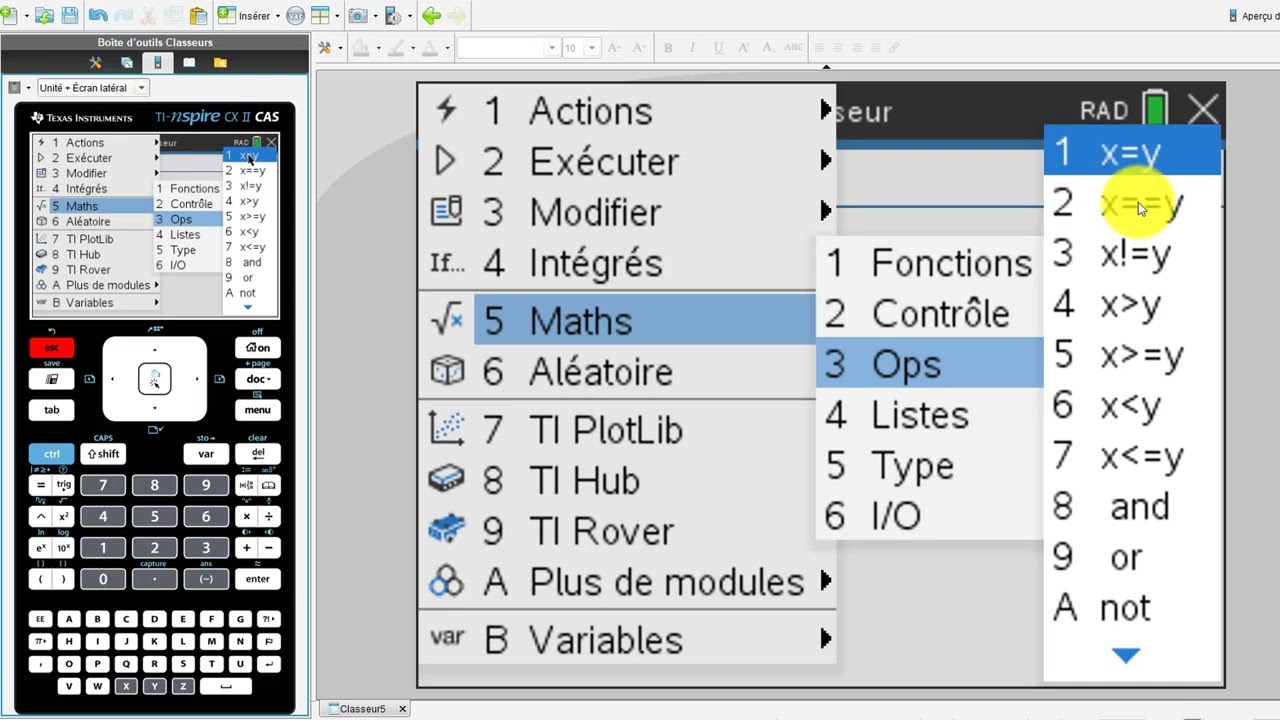Open the 3 Modifier submenu

coord(626,212)
